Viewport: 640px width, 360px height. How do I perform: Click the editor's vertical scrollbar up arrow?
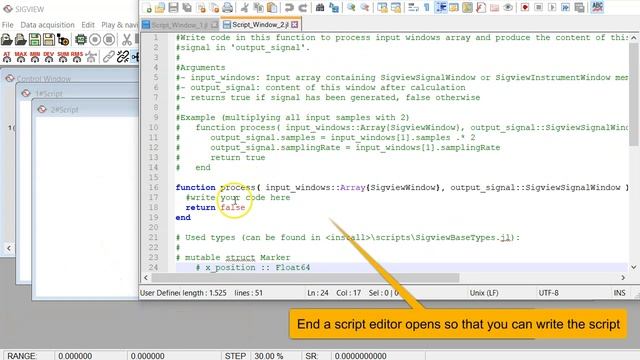tap(633, 38)
